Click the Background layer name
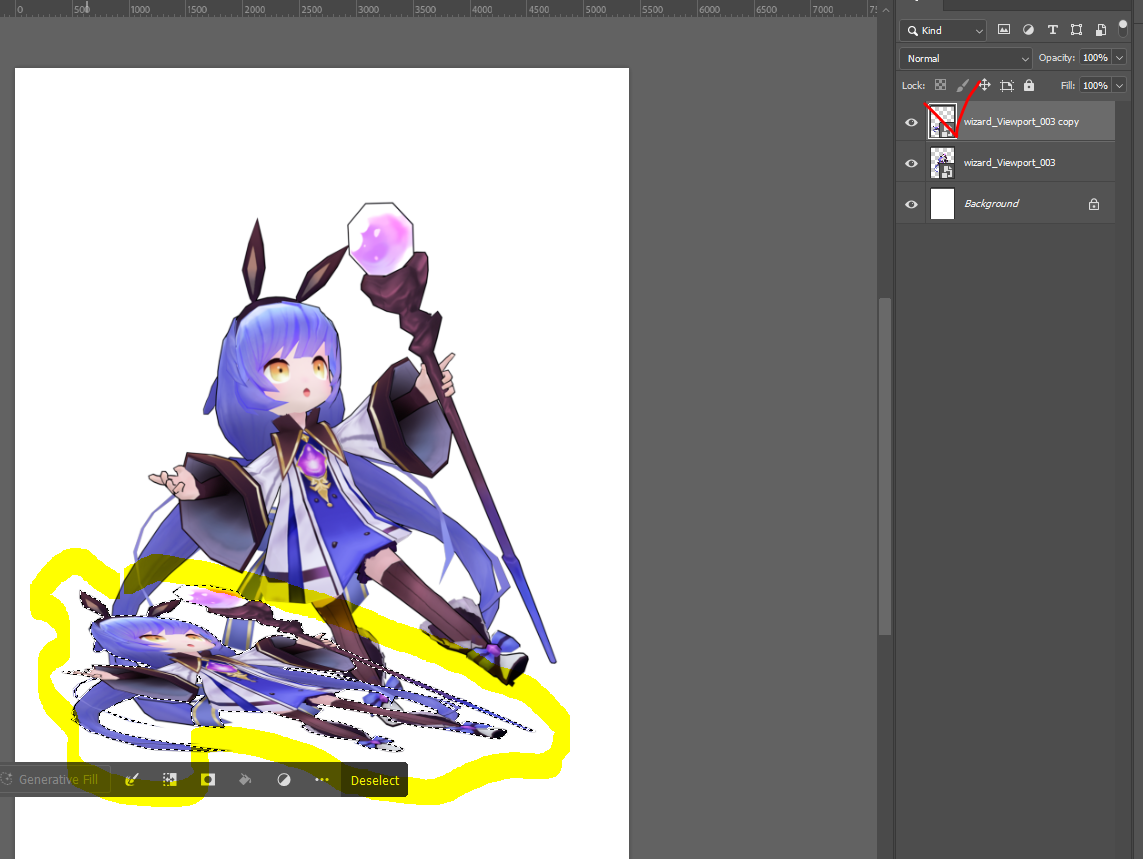This screenshot has width=1143, height=859. 991,203
